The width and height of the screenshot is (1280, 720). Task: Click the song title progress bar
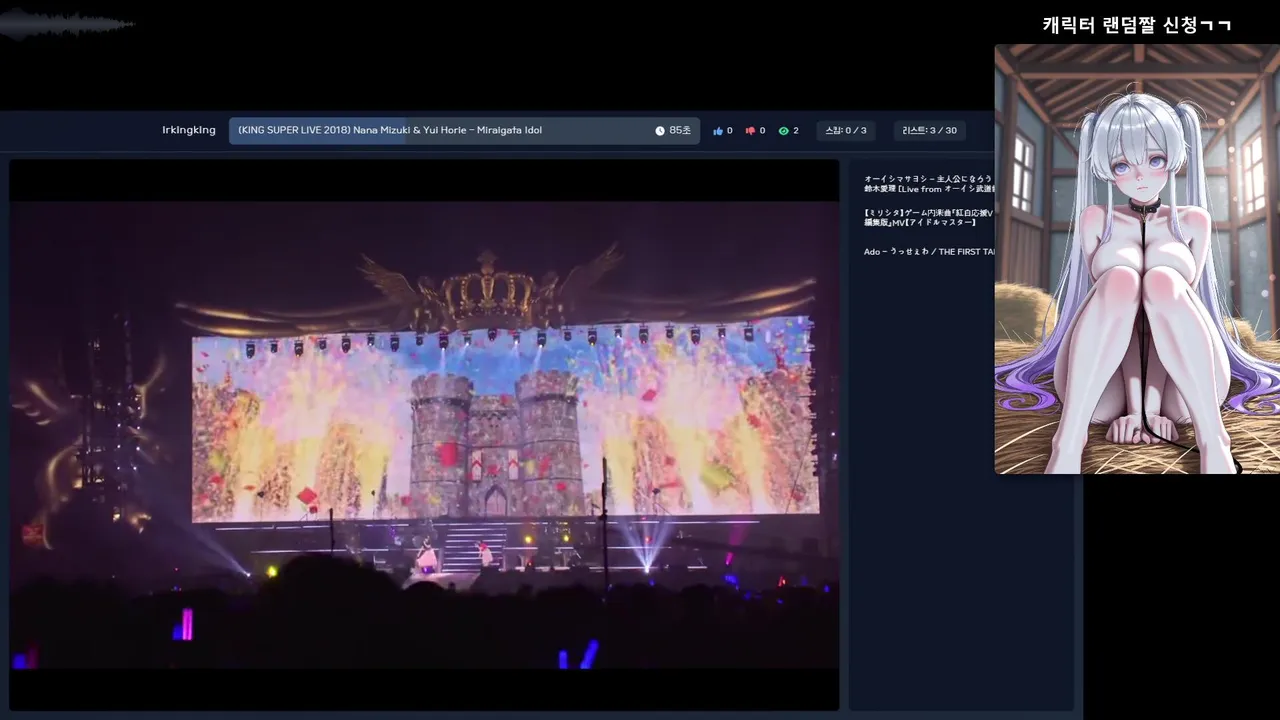click(464, 131)
